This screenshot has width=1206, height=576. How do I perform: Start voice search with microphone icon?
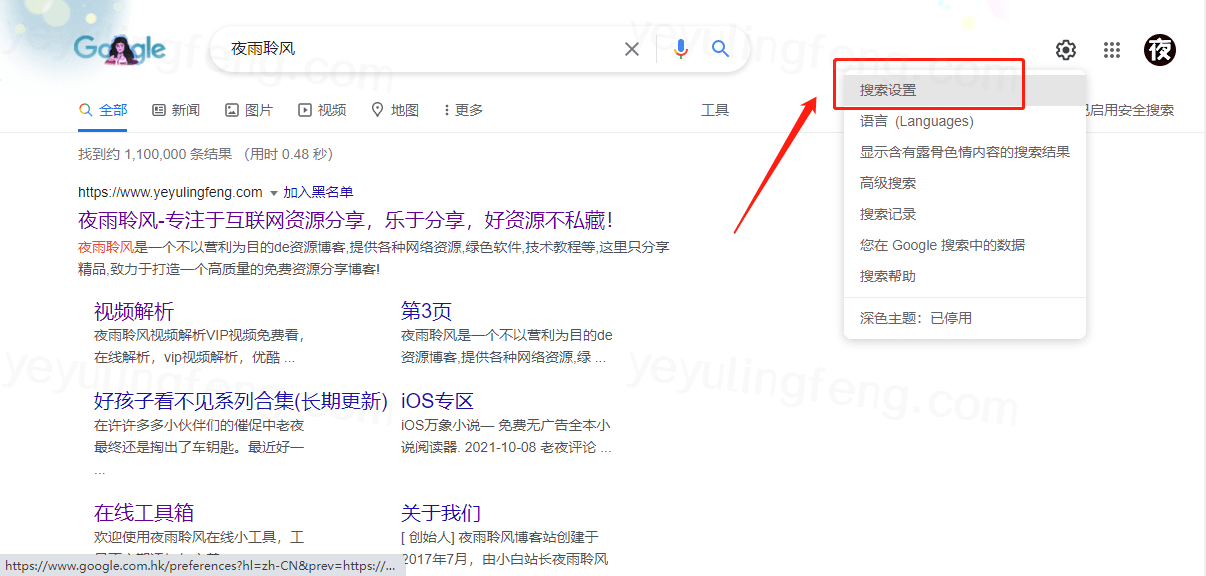(x=681, y=49)
